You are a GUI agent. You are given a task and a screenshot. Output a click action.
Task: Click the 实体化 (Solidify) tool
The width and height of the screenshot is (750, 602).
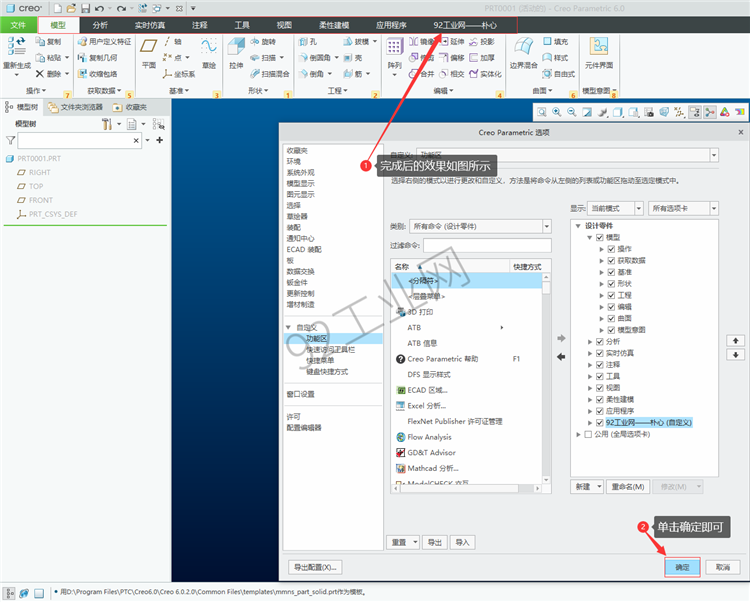click(485, 74)
